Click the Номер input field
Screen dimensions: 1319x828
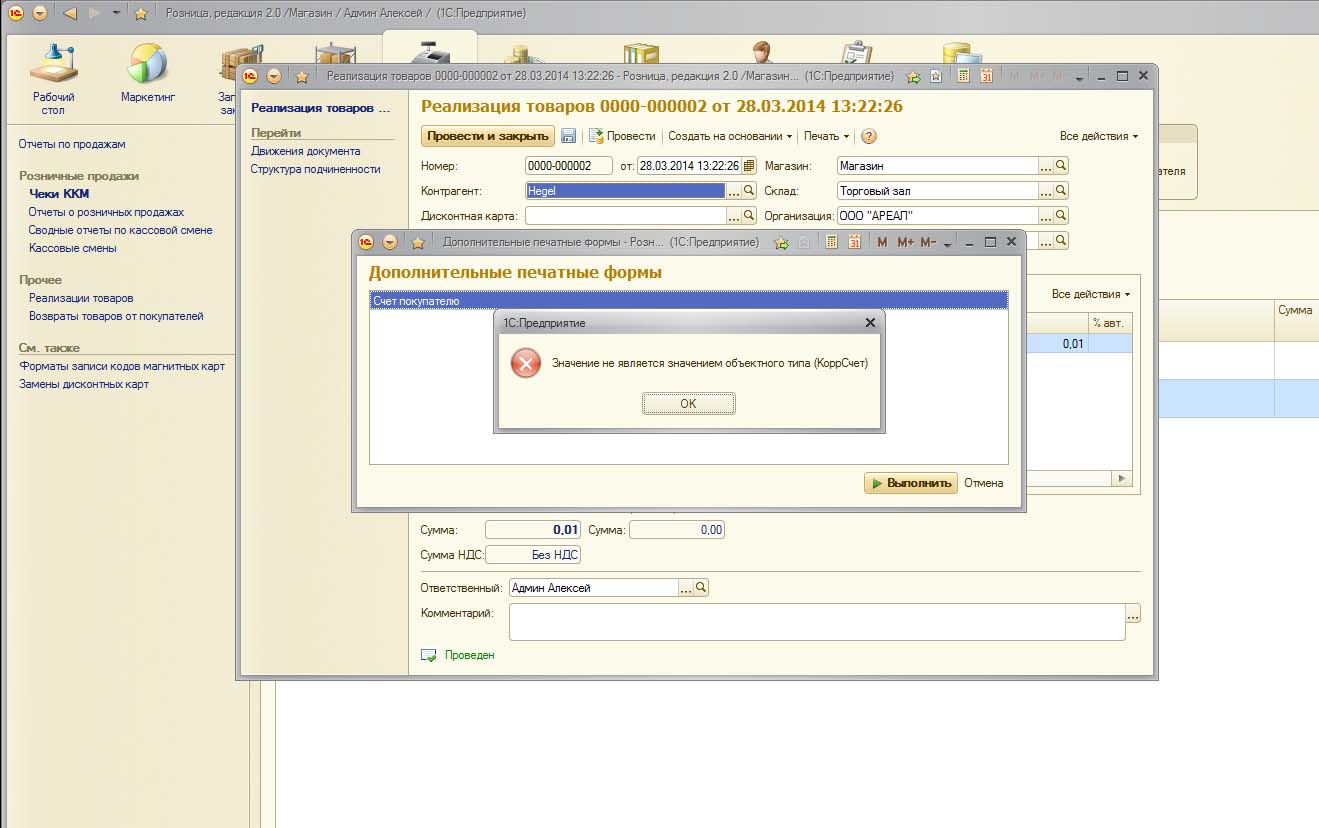click(x=568, y=166)
